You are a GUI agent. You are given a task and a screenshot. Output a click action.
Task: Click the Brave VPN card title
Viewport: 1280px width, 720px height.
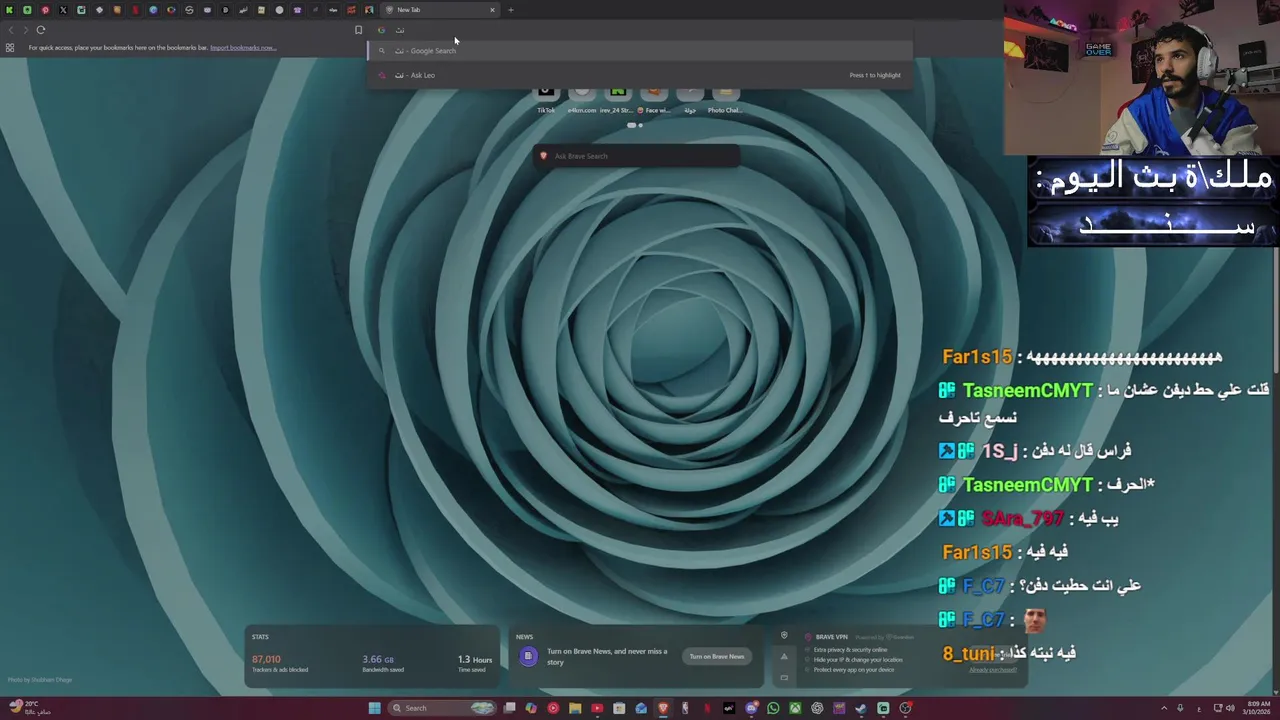pos(831,637)
